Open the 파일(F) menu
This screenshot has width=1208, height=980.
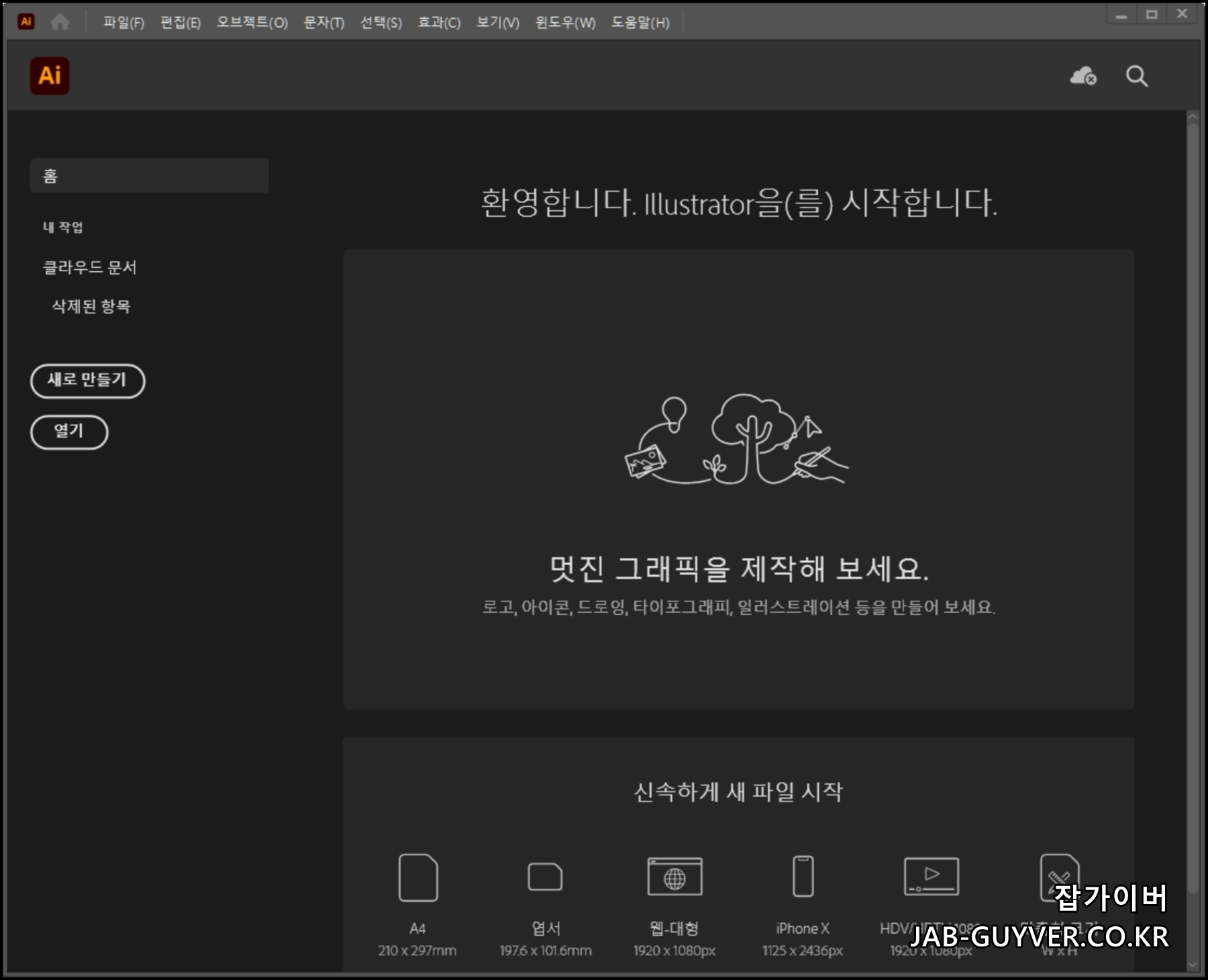[x=123, y=22]
